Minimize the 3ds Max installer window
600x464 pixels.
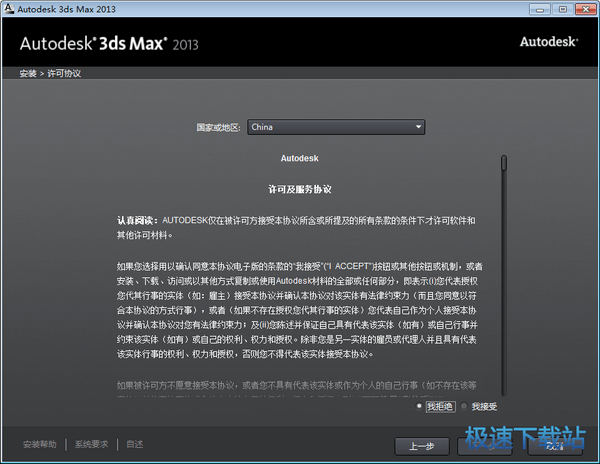tap(540, 9)
